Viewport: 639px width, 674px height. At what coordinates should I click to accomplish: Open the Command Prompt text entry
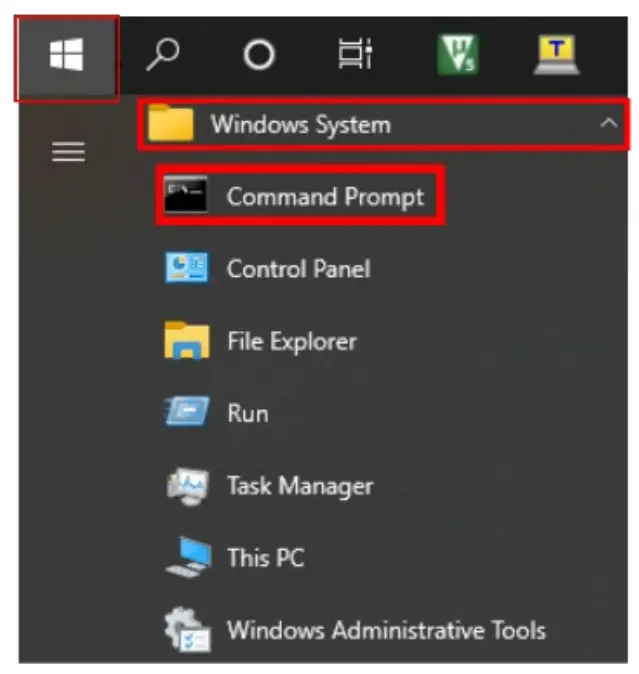click(325, 196)
